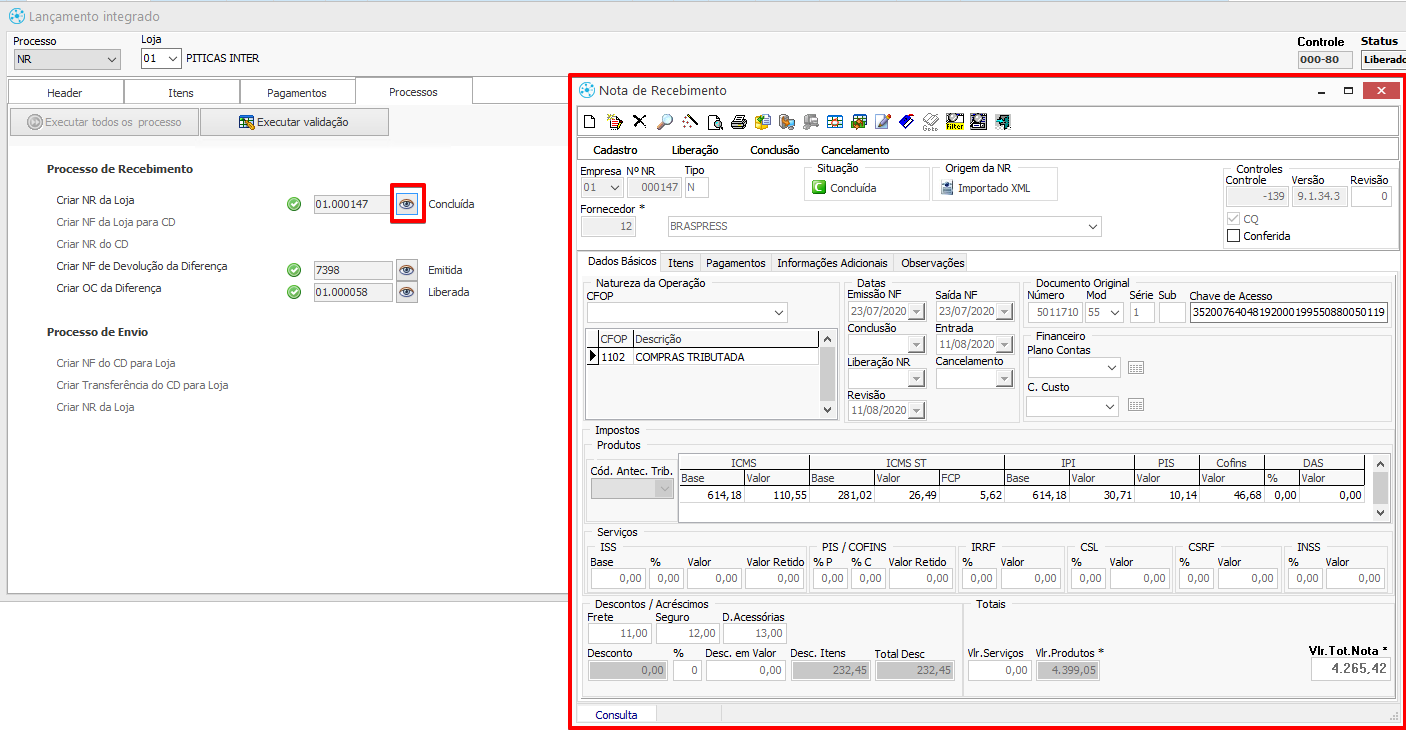View NR 01.000147 using eye icon

pos(406,204)
